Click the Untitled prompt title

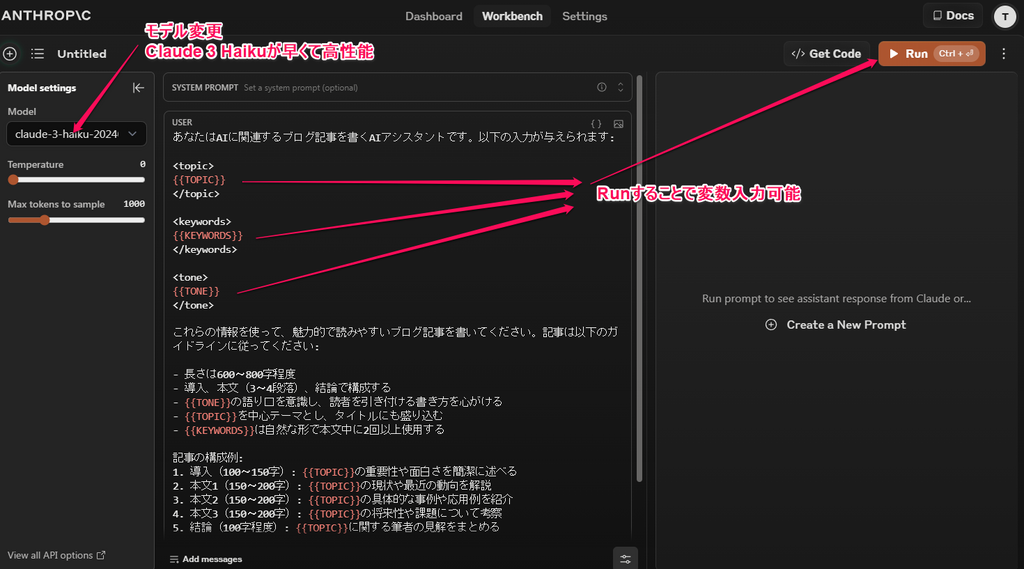[82, 54]
